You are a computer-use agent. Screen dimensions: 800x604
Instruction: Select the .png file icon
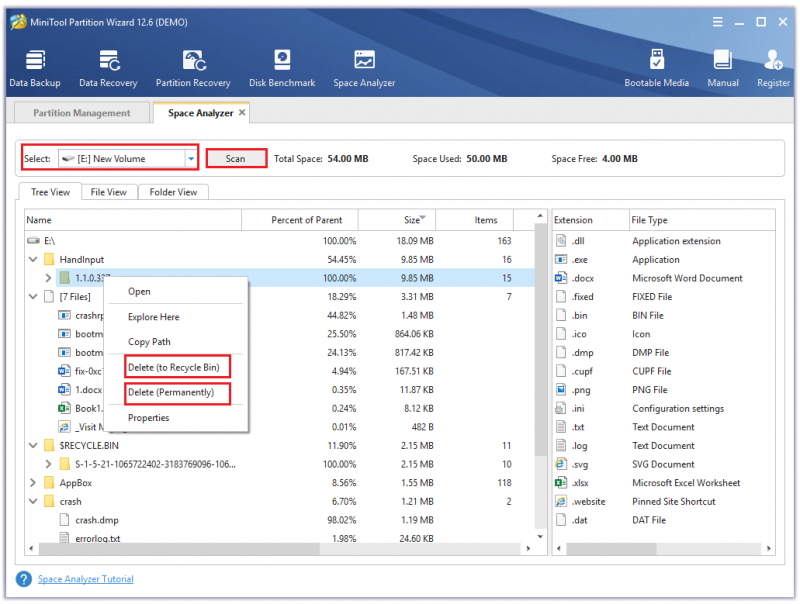point(561,390)
